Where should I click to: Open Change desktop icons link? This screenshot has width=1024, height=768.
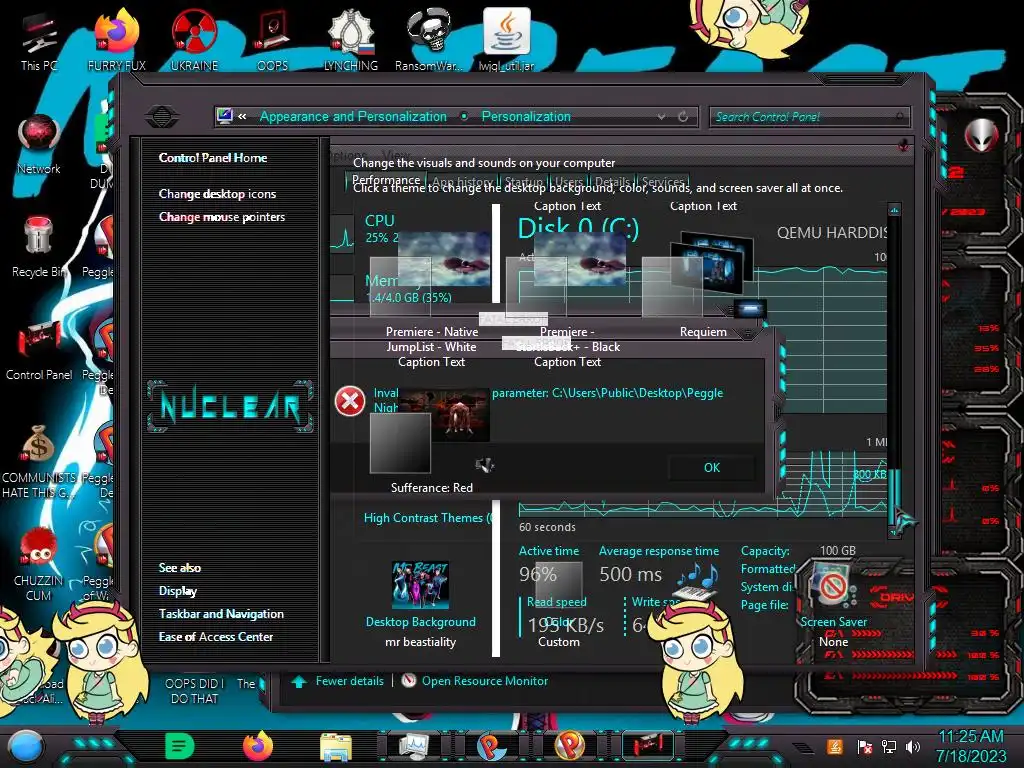[217, 194]
